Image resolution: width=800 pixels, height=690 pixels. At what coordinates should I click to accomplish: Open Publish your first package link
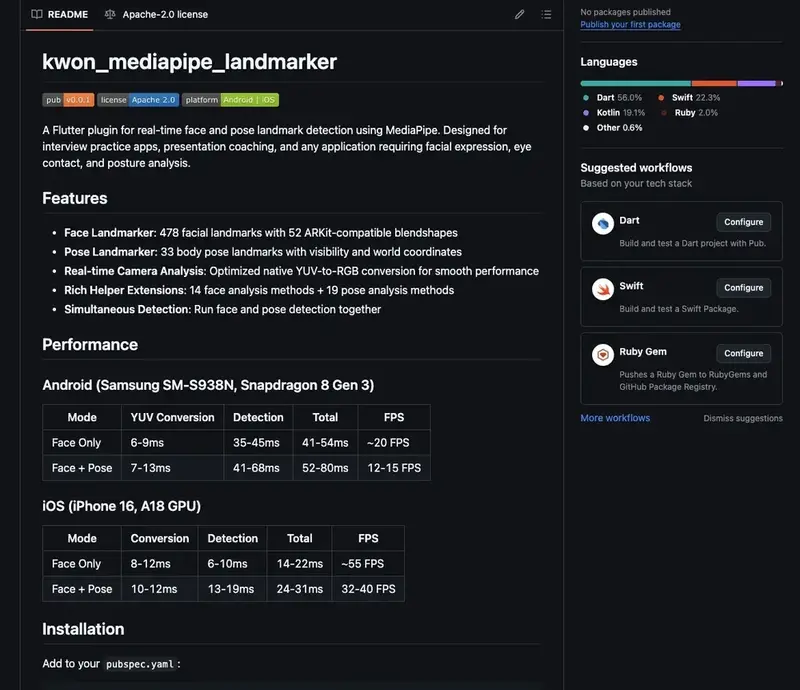630,24
